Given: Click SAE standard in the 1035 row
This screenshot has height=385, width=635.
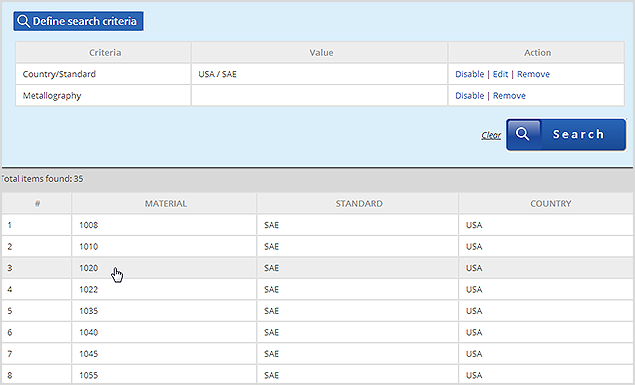Looking at the screenshot, I should pyautogui.click(x=271, y=311).
